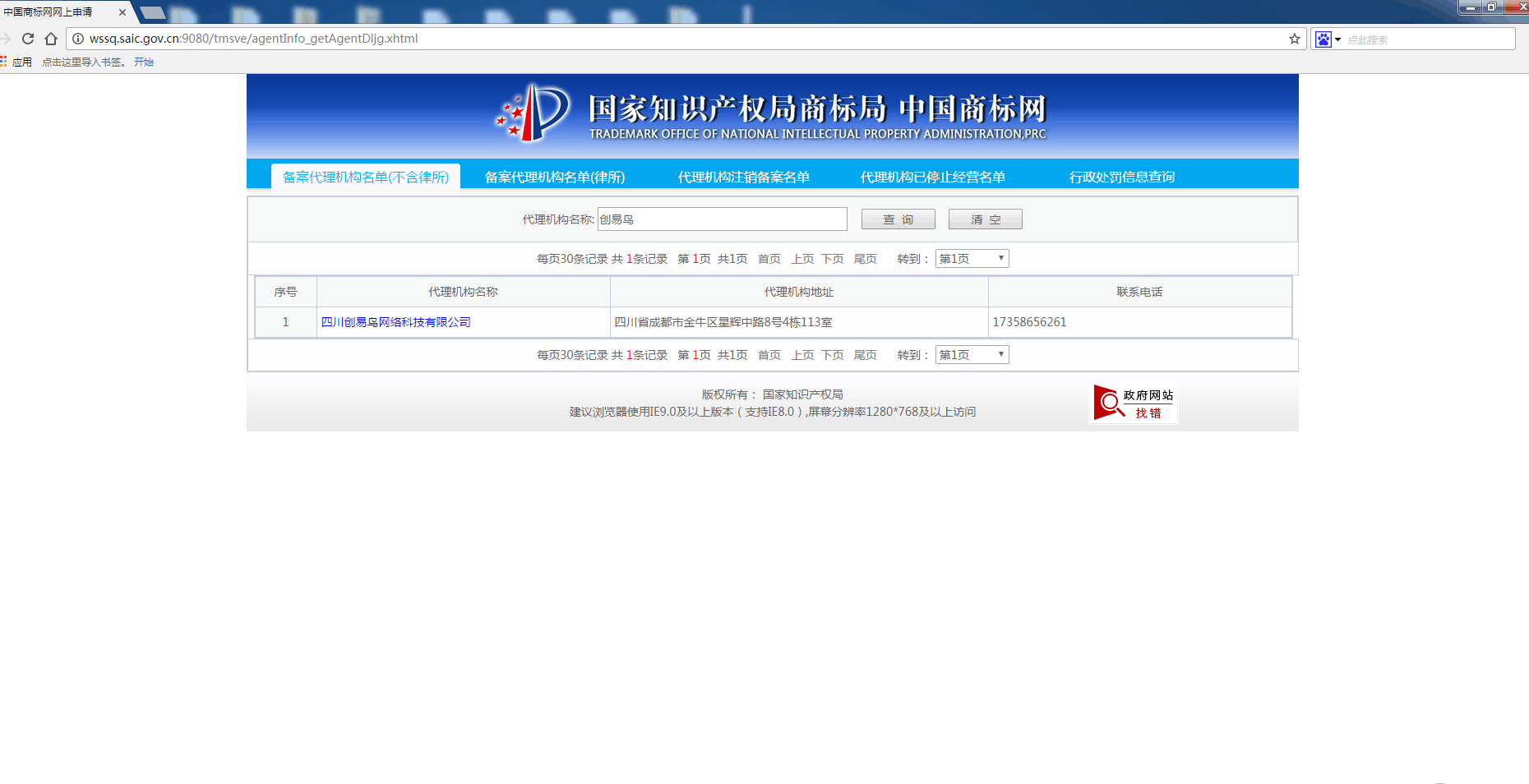Screen dimensions: 1529x784
Task: Open the Baidu paw search engine selector
Action: tap(1328, 39)
